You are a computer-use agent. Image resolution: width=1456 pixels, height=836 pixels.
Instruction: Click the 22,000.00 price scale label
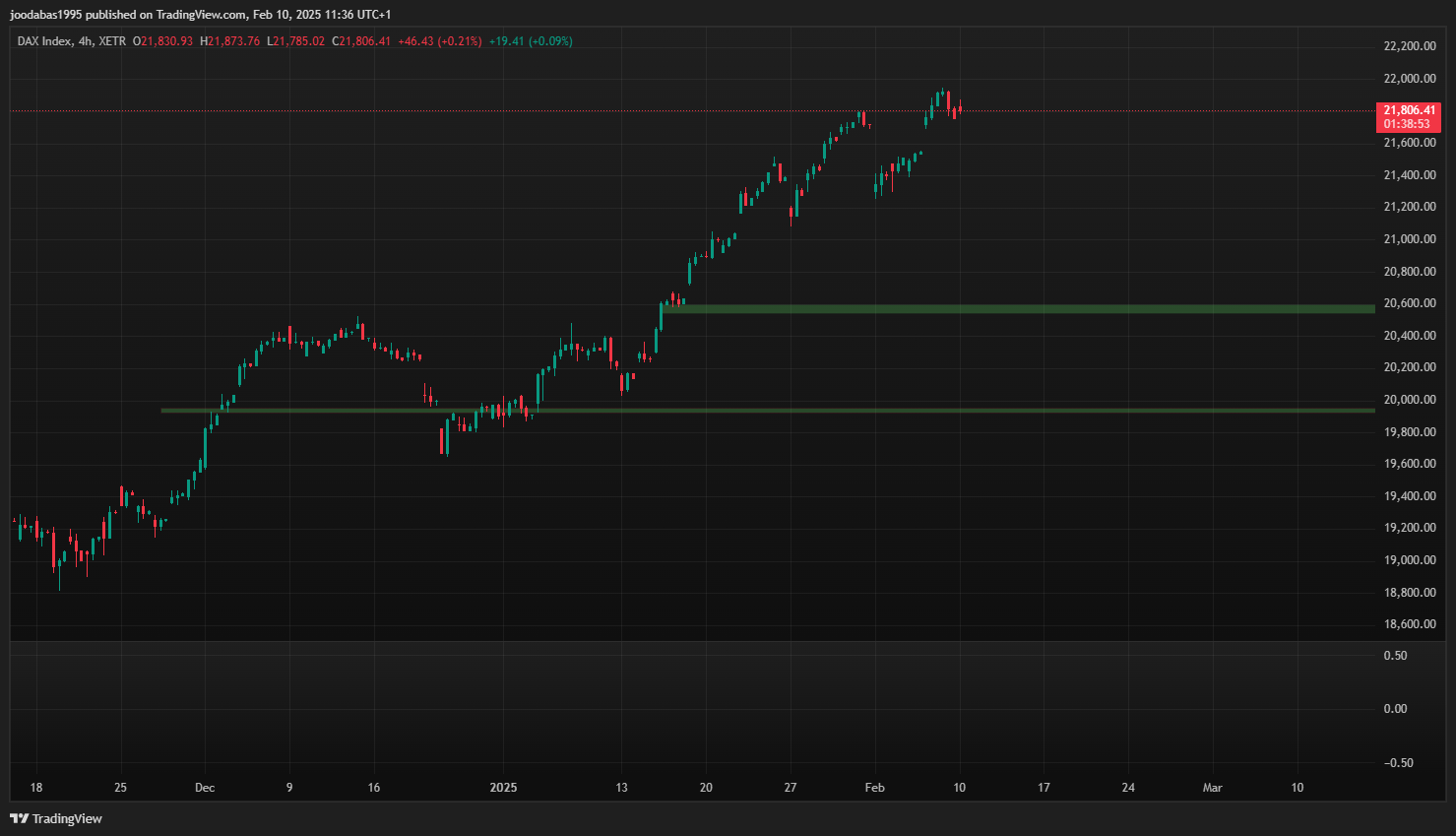[1410, 79]
